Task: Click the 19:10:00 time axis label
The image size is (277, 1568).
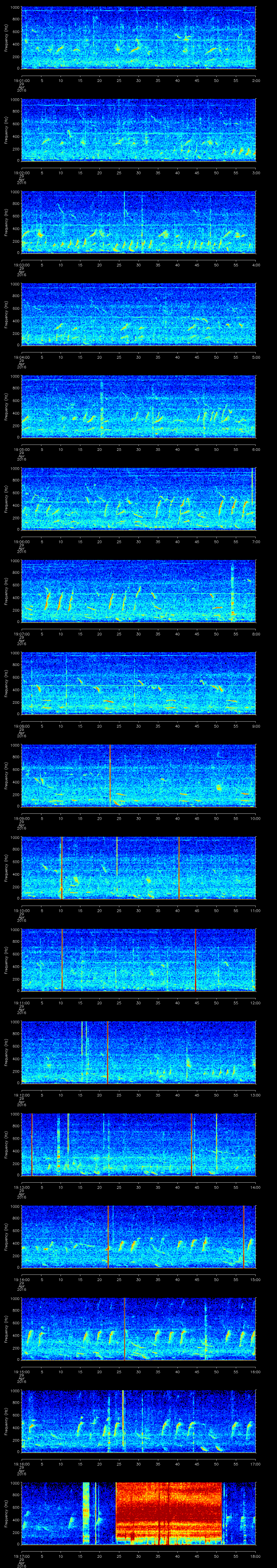Action: (21, 910)
